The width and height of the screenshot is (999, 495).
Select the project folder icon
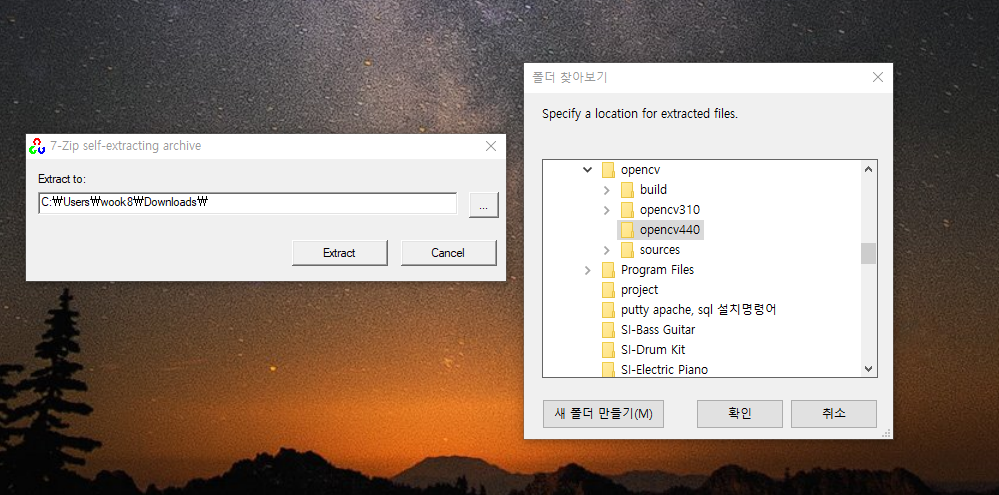[608, 289]
